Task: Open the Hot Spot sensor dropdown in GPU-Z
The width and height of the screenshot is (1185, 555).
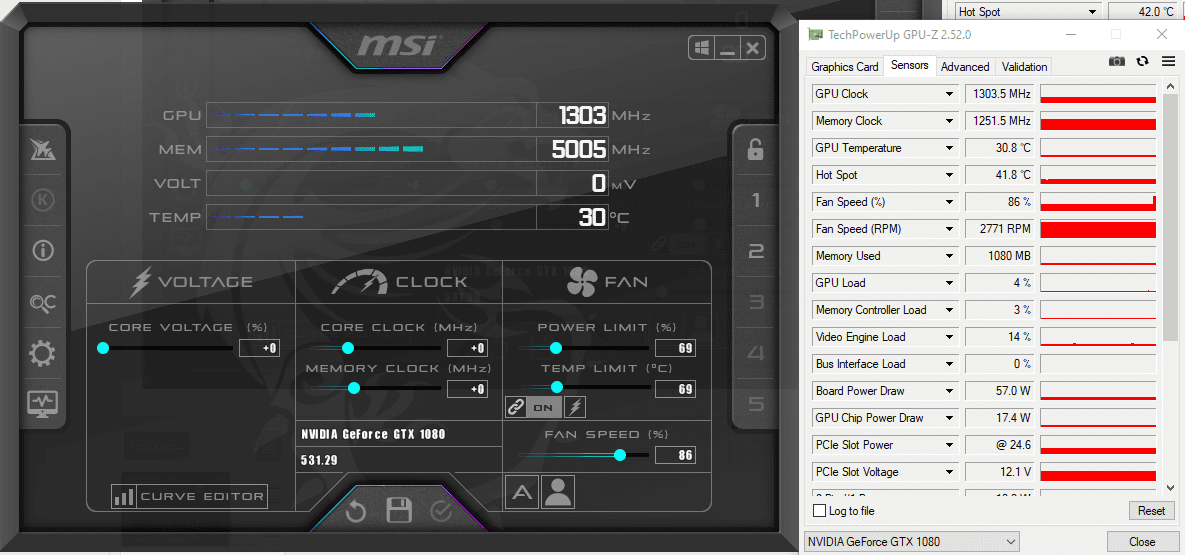Action: [x=949, y=175]
